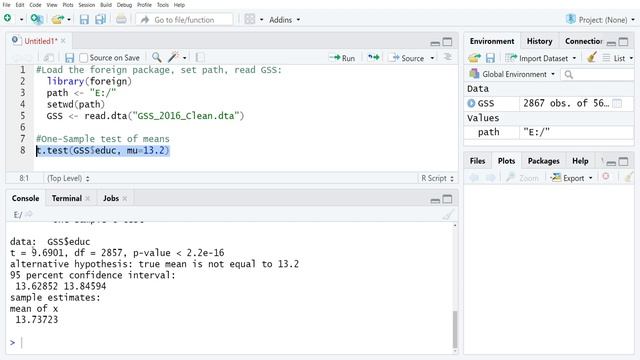Switch to the Jobs tab

pos(111,198)
